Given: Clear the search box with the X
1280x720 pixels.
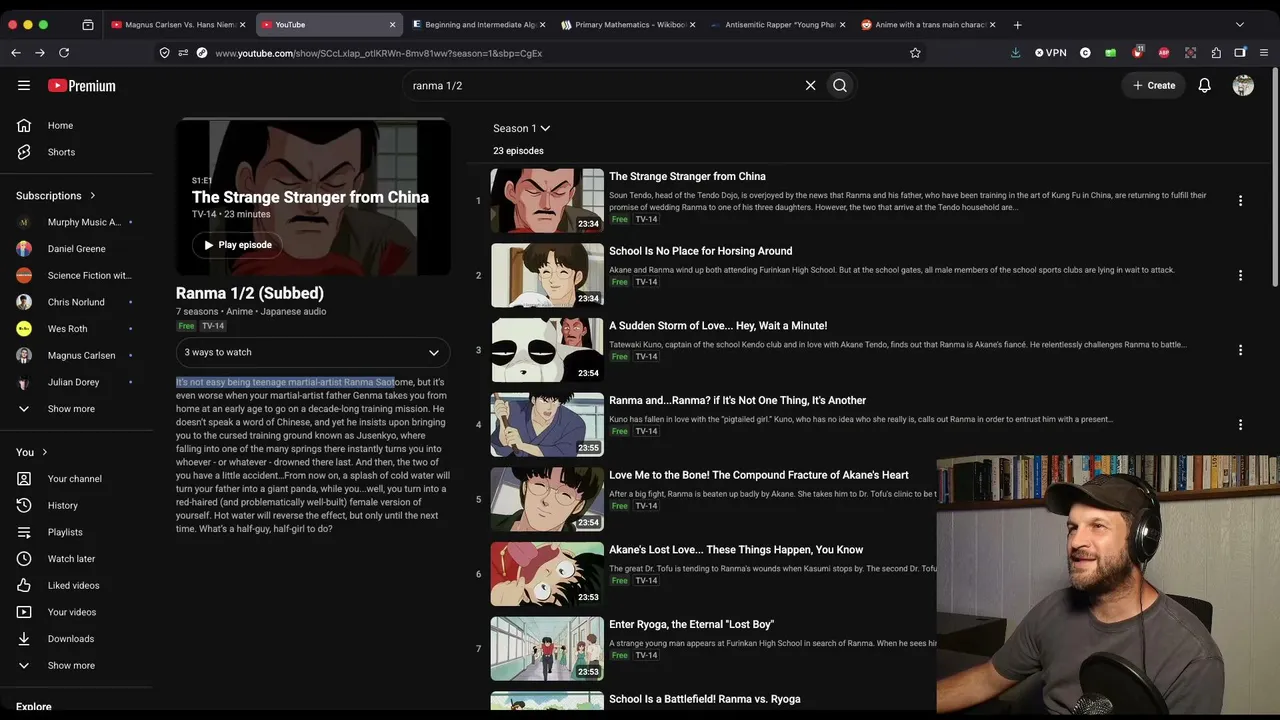Looking at the screenshot, I should [811, 86].
